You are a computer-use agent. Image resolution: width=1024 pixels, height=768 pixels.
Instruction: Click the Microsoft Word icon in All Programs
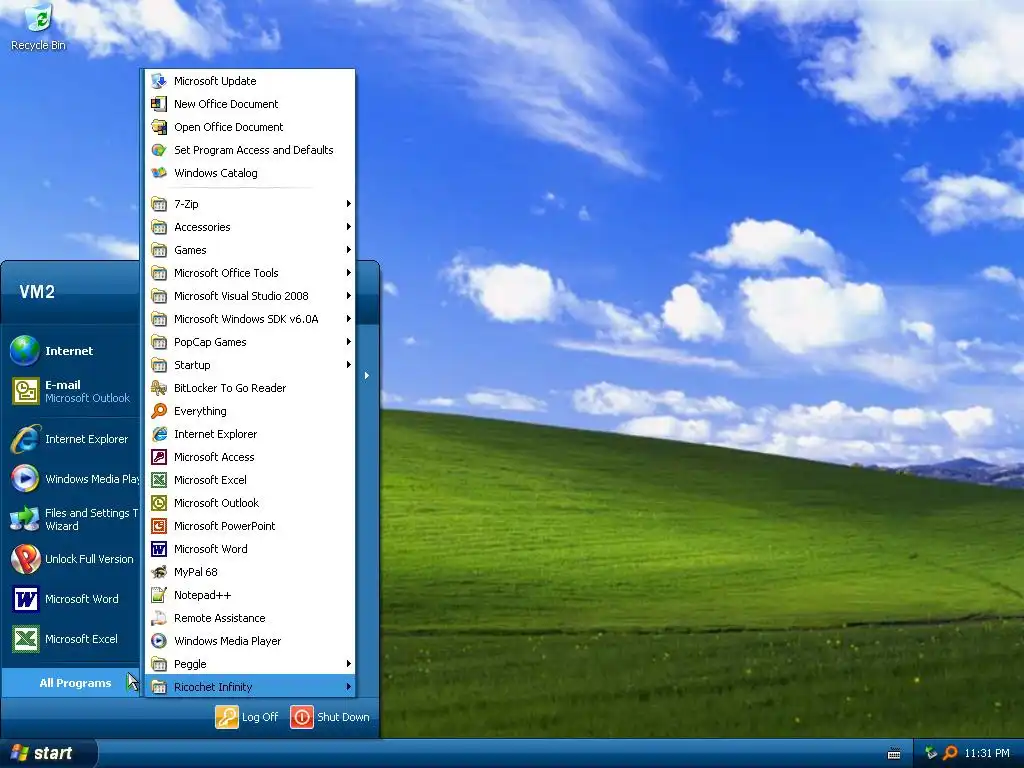tap(159, 549)
